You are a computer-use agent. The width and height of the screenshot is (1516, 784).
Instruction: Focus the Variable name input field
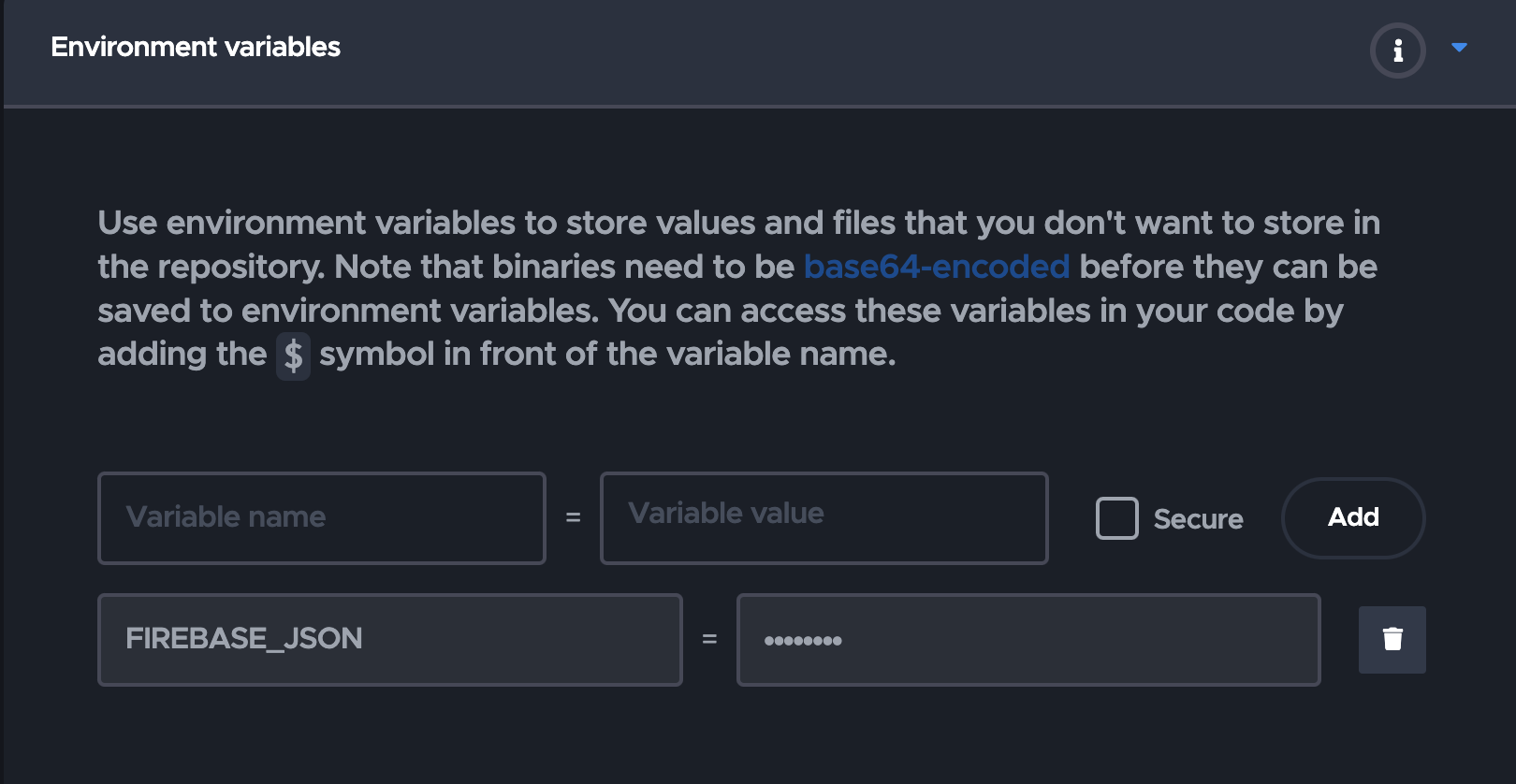[x=322, y=518]
